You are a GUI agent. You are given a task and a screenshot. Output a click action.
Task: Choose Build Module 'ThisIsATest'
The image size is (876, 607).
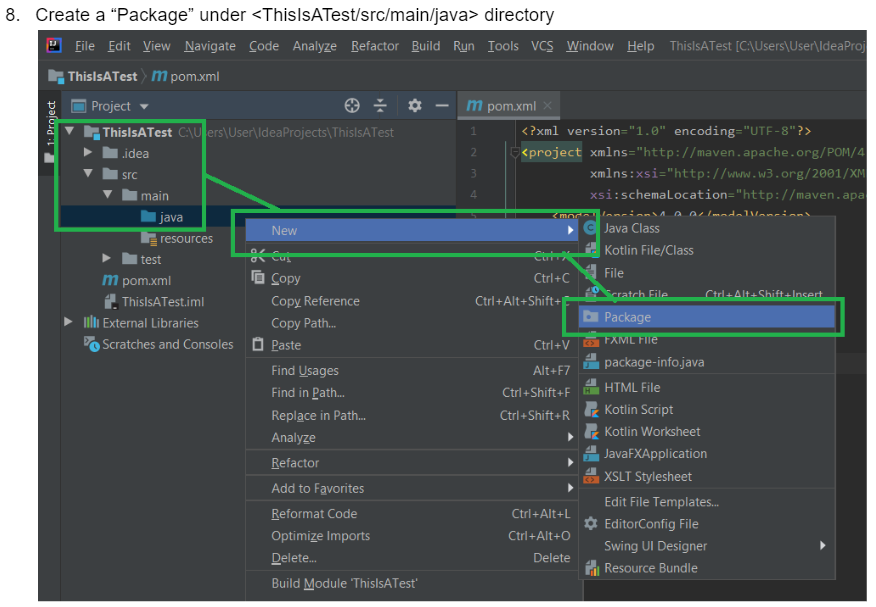coord(412,583)
